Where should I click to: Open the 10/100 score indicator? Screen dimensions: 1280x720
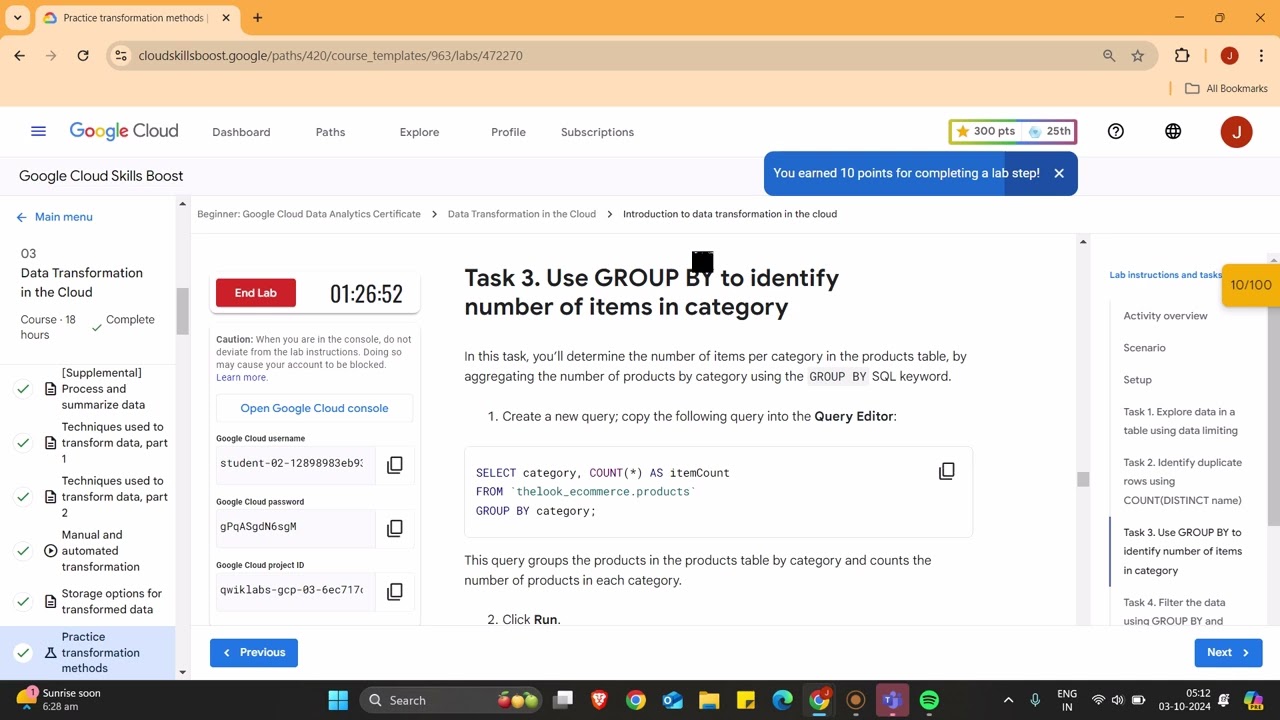click(x=1250, y=285)
